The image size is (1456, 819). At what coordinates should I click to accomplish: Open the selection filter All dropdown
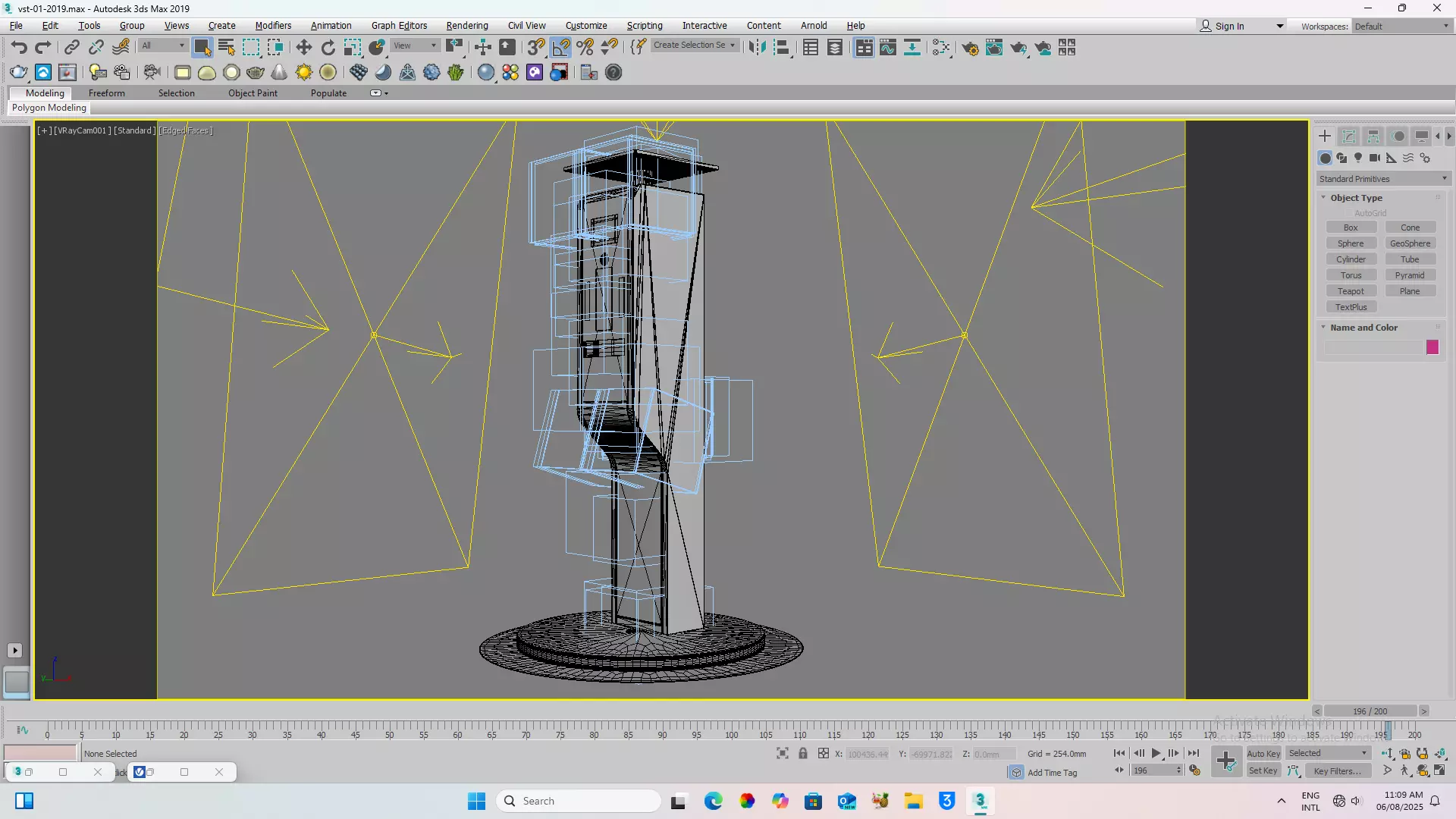point(164,45)
